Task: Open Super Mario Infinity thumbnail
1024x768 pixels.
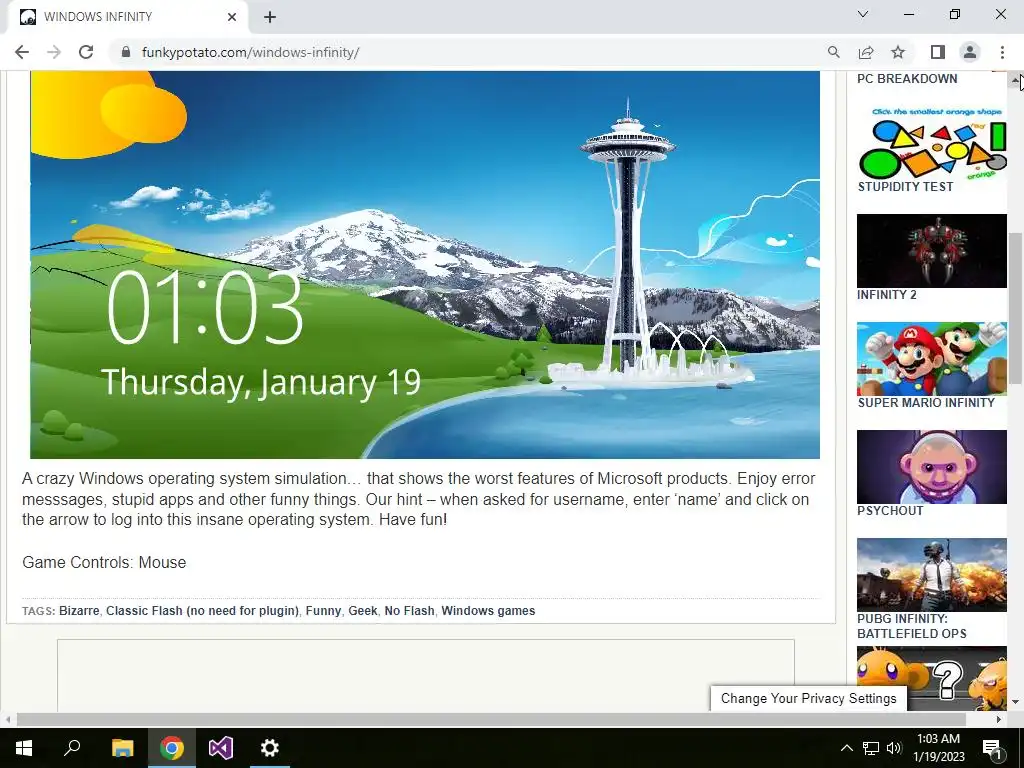Action: click(x=932, y=359)
